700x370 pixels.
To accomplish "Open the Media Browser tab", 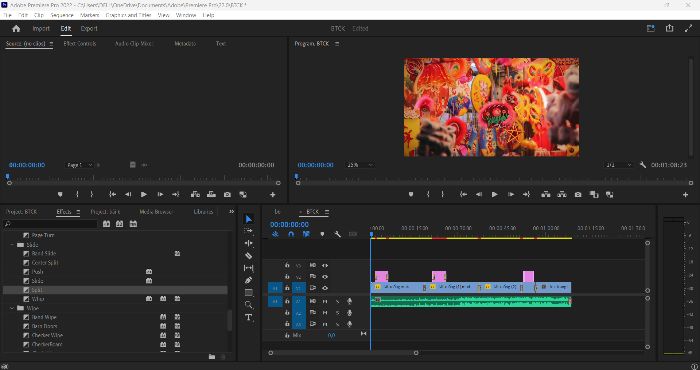I will [x=156, y=212].
